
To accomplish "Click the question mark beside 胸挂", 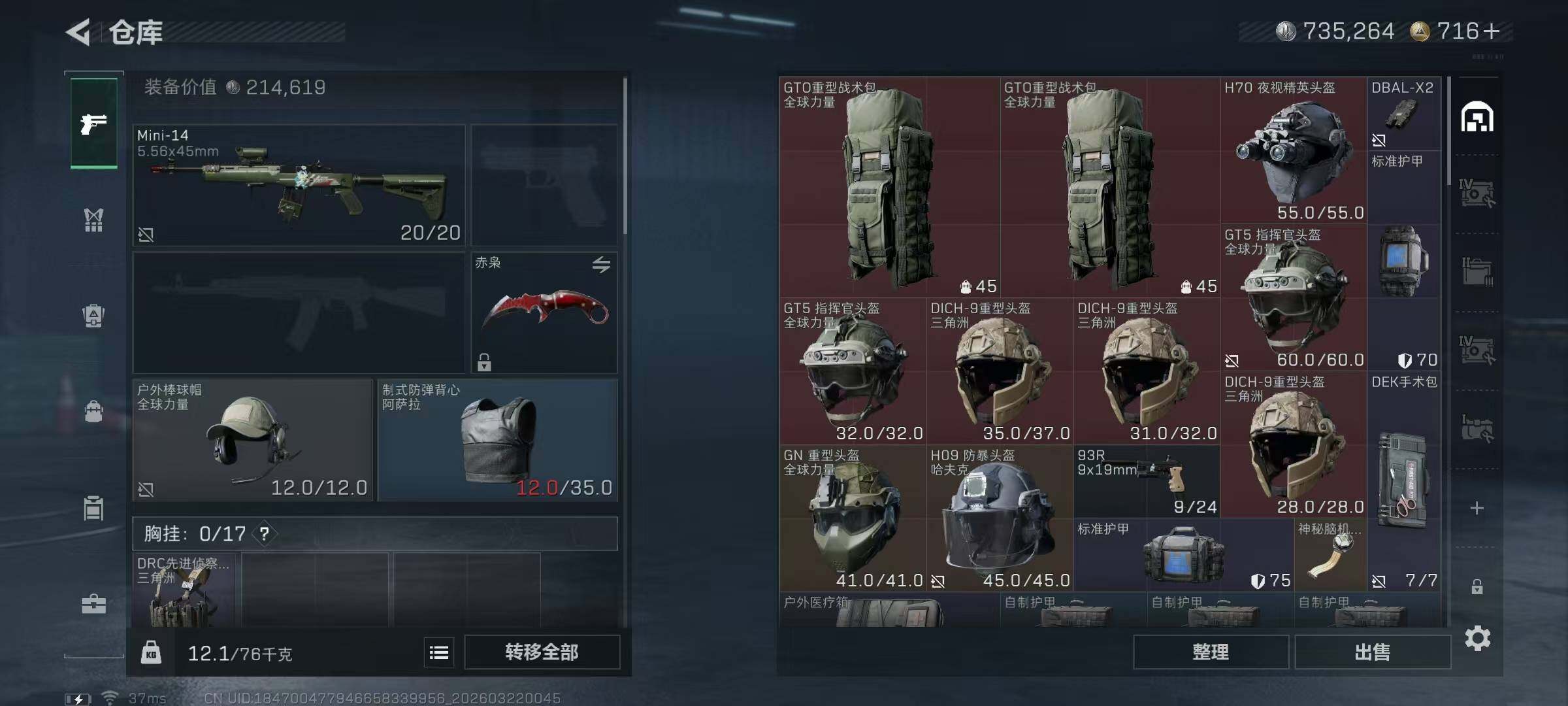I will [264, 534].
